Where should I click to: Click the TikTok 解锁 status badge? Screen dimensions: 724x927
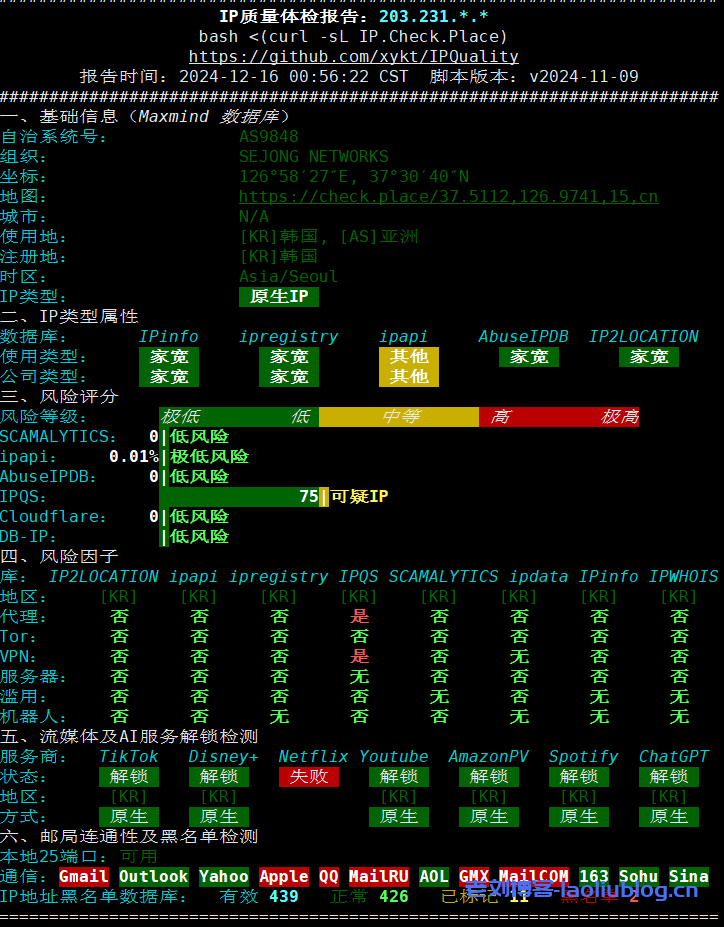click(x=129, y=776)
